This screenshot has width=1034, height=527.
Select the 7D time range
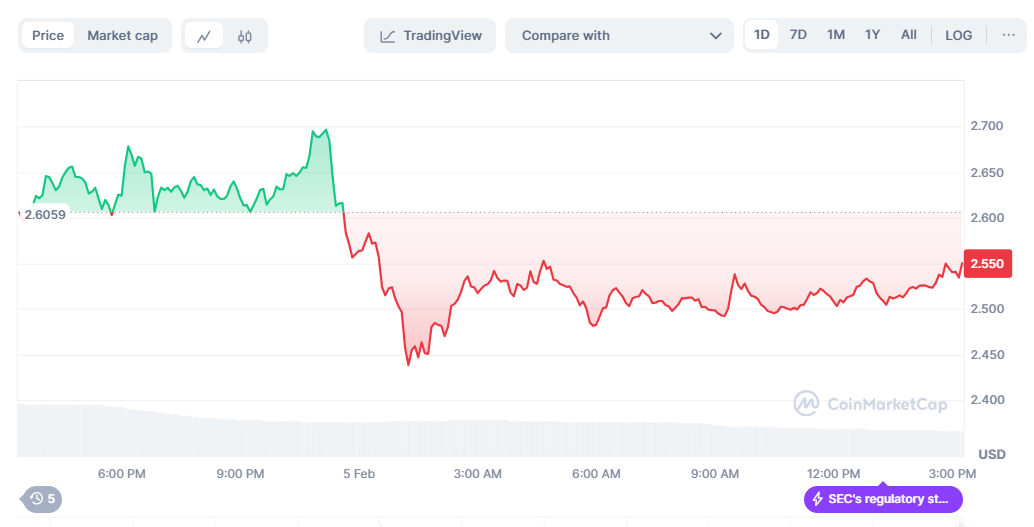coord(798,35)
